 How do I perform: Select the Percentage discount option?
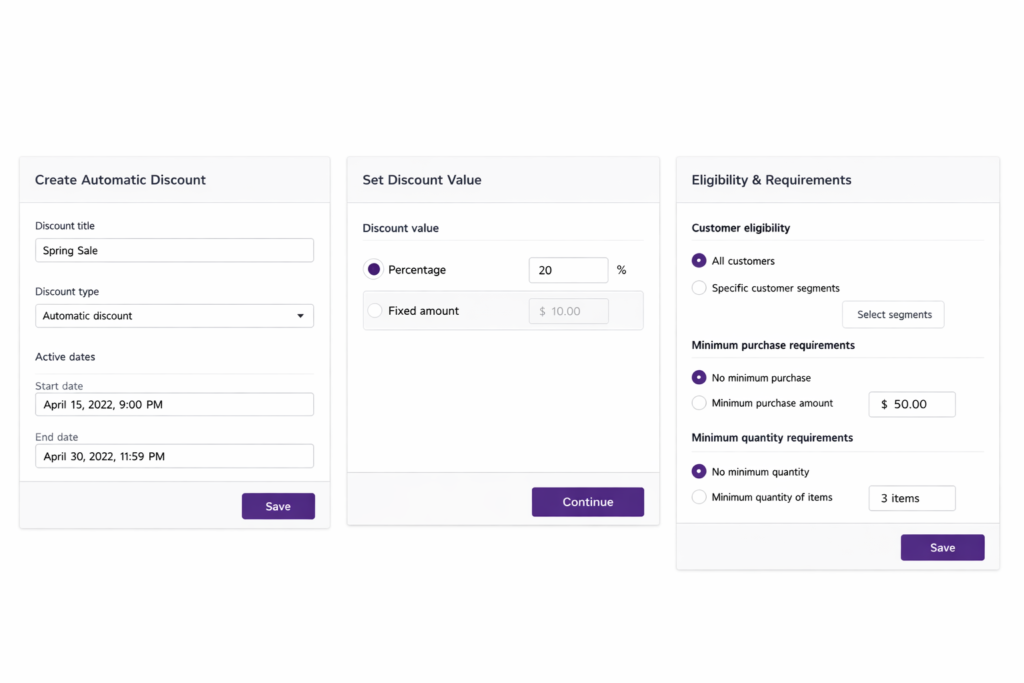374,269
